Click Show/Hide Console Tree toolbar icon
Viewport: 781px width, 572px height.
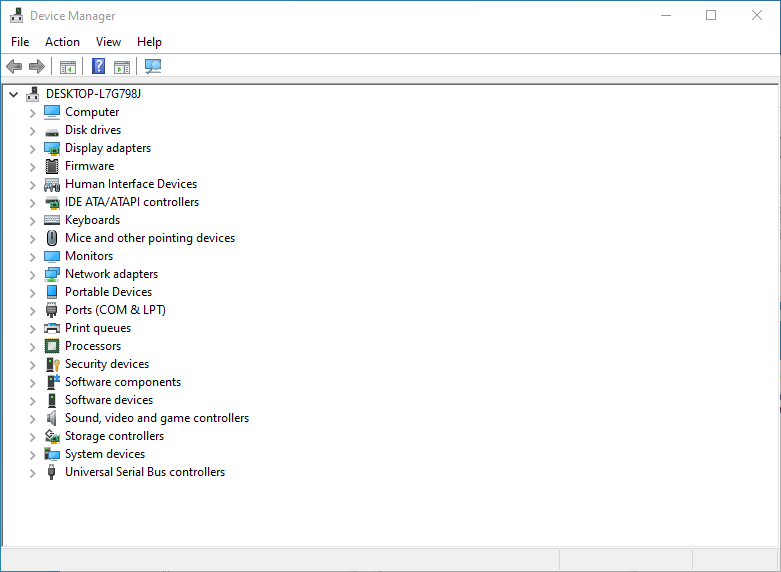point(68,66)
